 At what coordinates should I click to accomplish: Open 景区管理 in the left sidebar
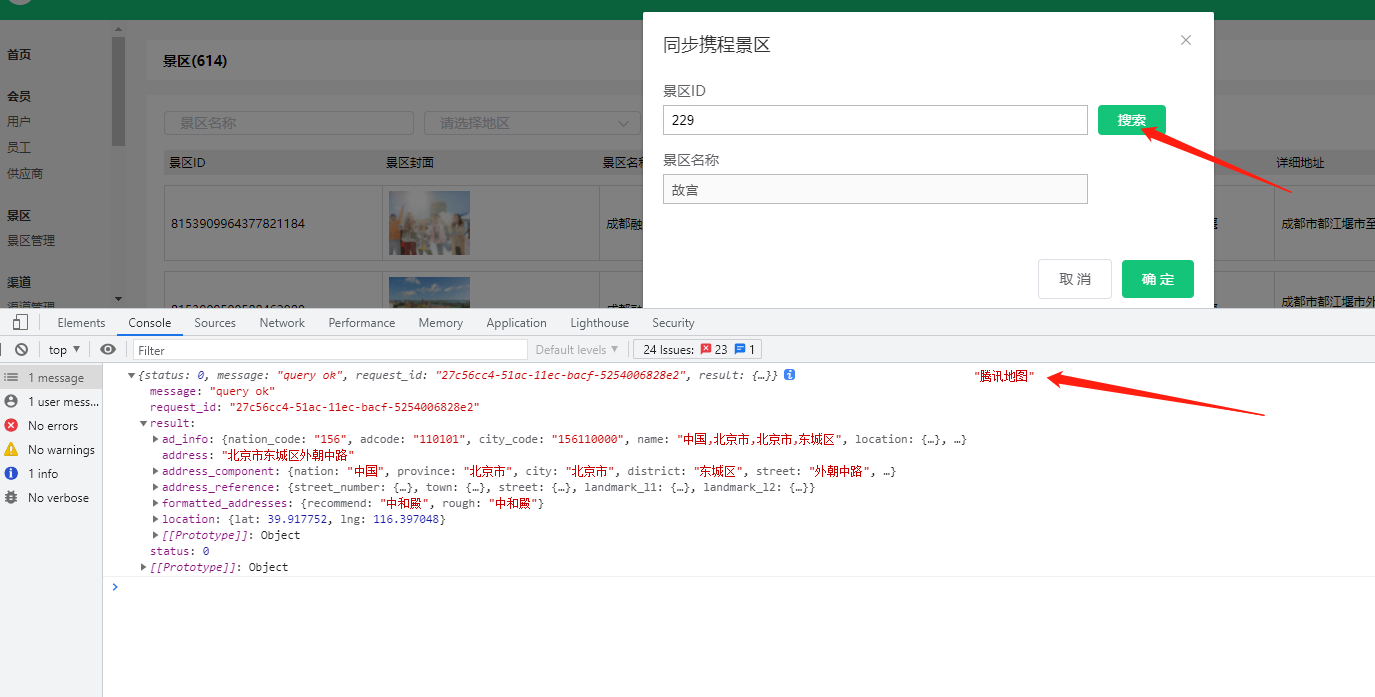pyautogui.click(x=31, y=240)
